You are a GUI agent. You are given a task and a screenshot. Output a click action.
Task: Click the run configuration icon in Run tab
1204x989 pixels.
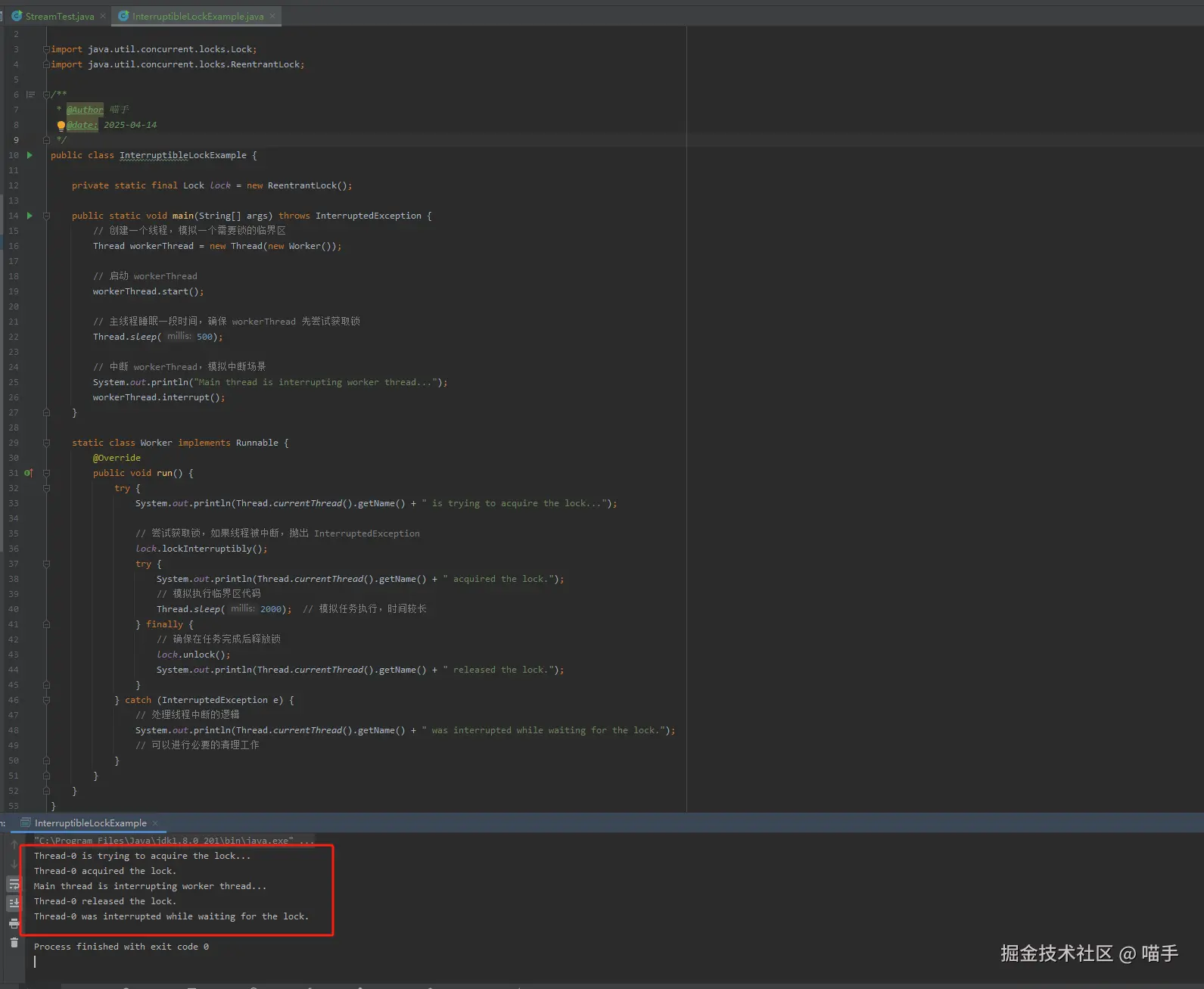pyautogui.click(x=26, y=823)
